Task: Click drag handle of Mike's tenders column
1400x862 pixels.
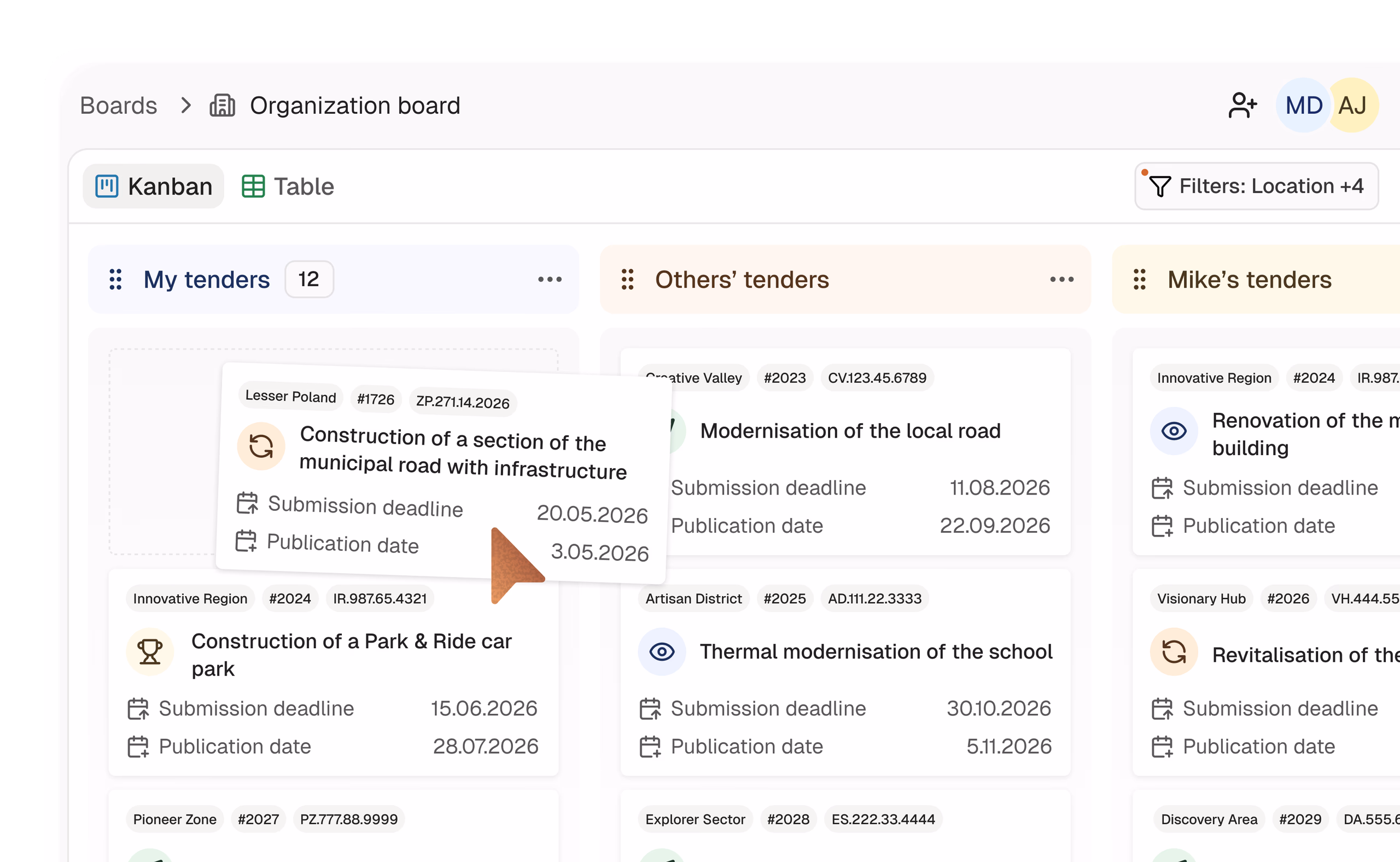Action: pyautogui.click(x=1140, y=279)
